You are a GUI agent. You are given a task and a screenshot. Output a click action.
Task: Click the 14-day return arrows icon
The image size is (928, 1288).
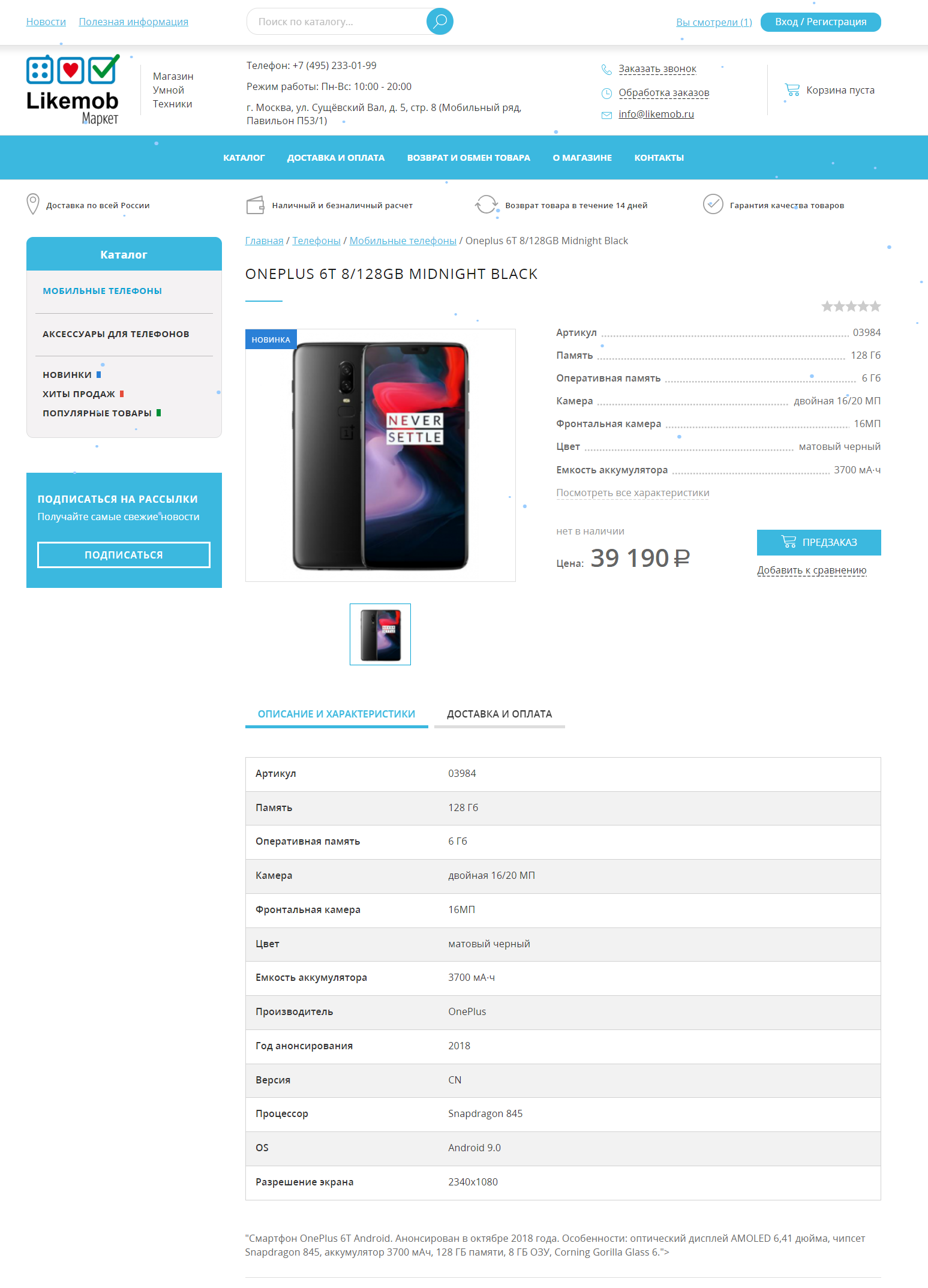[486, 205]
